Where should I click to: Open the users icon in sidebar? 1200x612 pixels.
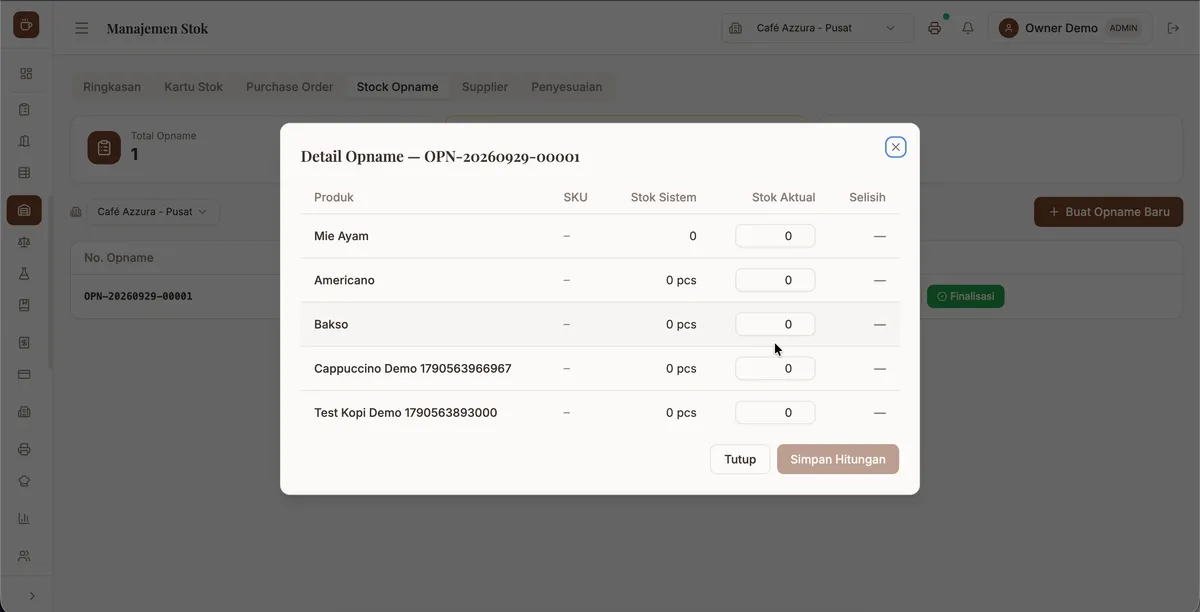pyautogui.click(x=25, y=555)
